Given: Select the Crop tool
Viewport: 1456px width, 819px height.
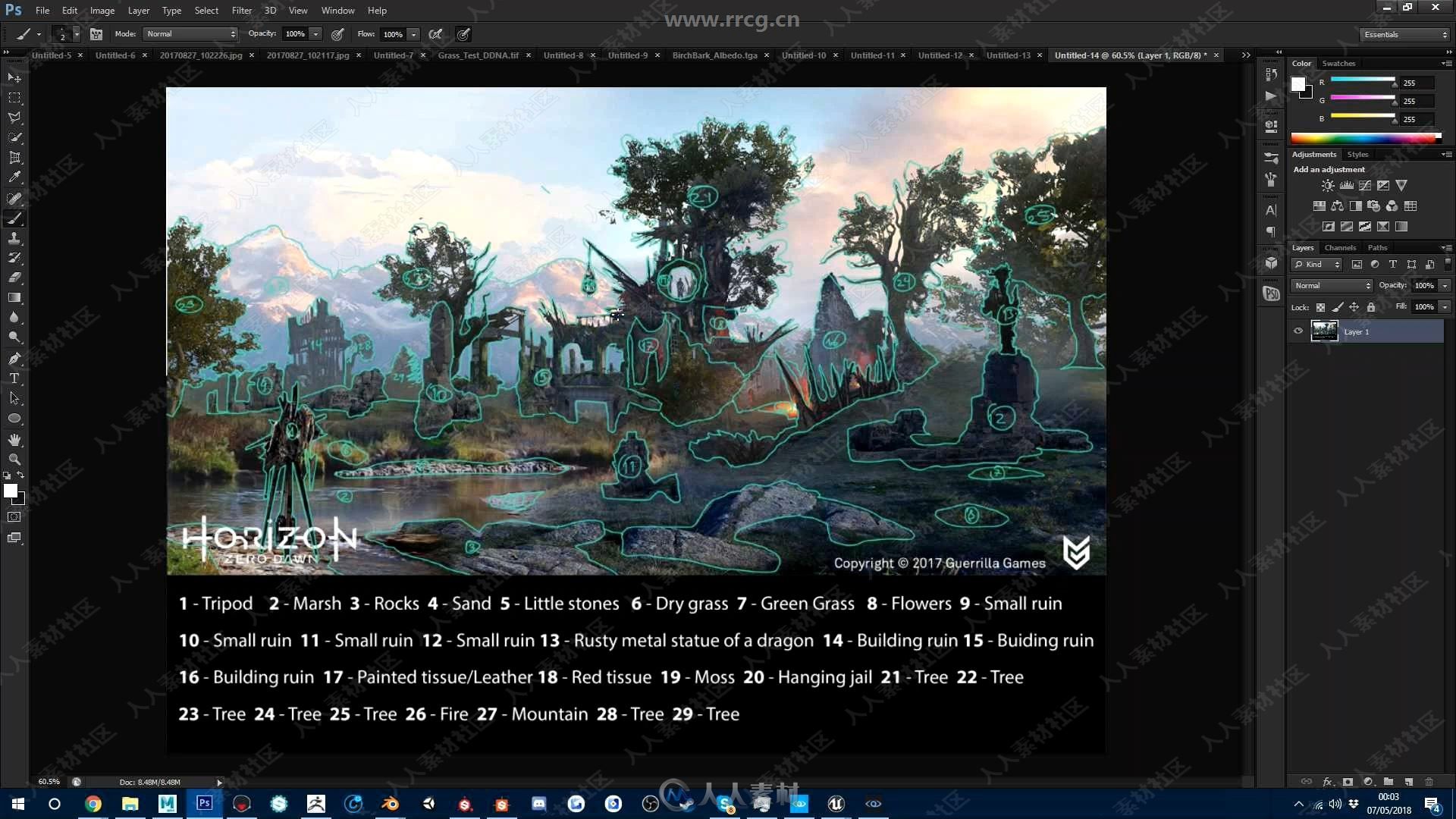Looking at the screenshot, I should tap(14, 158).
